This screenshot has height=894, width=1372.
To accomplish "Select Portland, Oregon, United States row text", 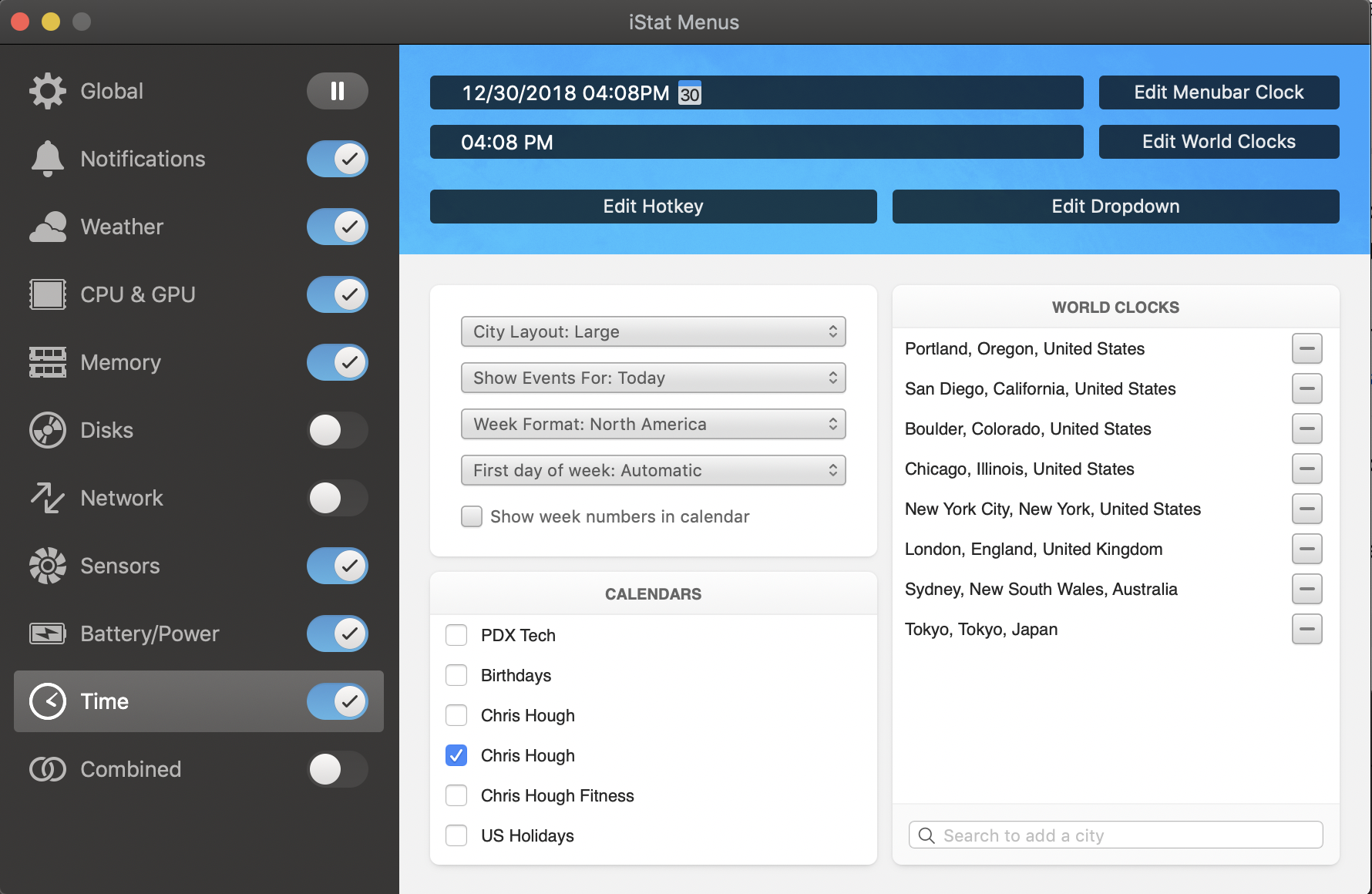I will tap(1024, 348).
